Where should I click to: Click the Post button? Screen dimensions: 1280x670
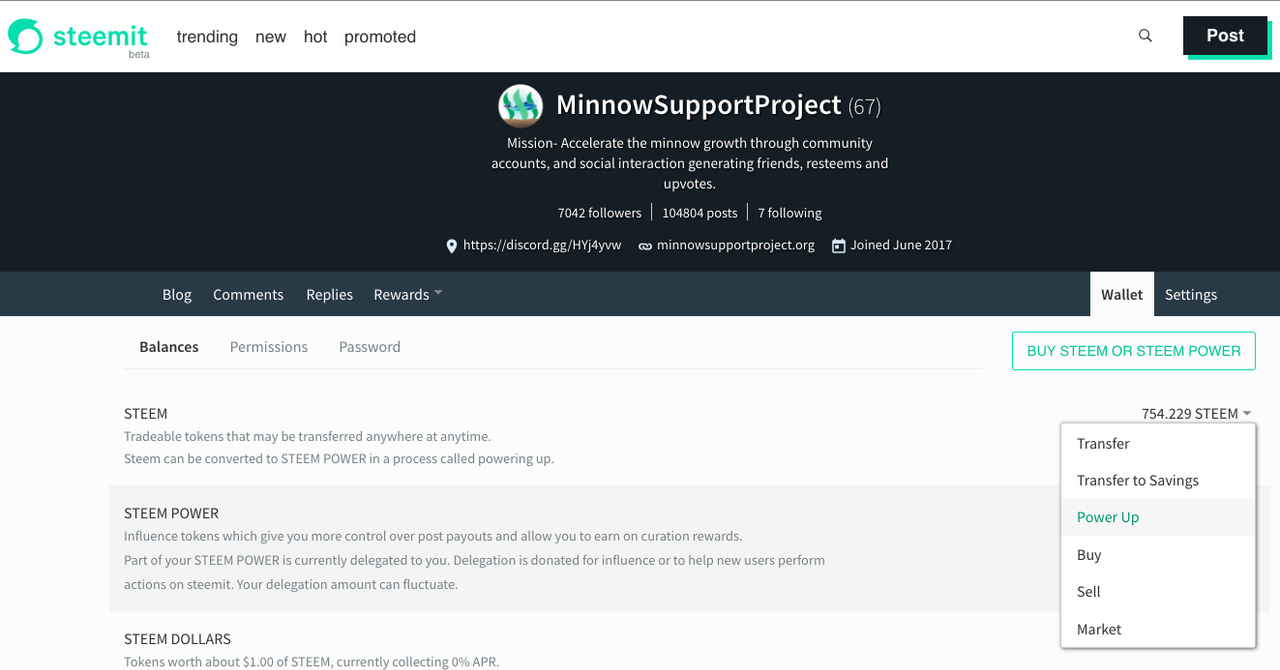[x=1225, y=36]
